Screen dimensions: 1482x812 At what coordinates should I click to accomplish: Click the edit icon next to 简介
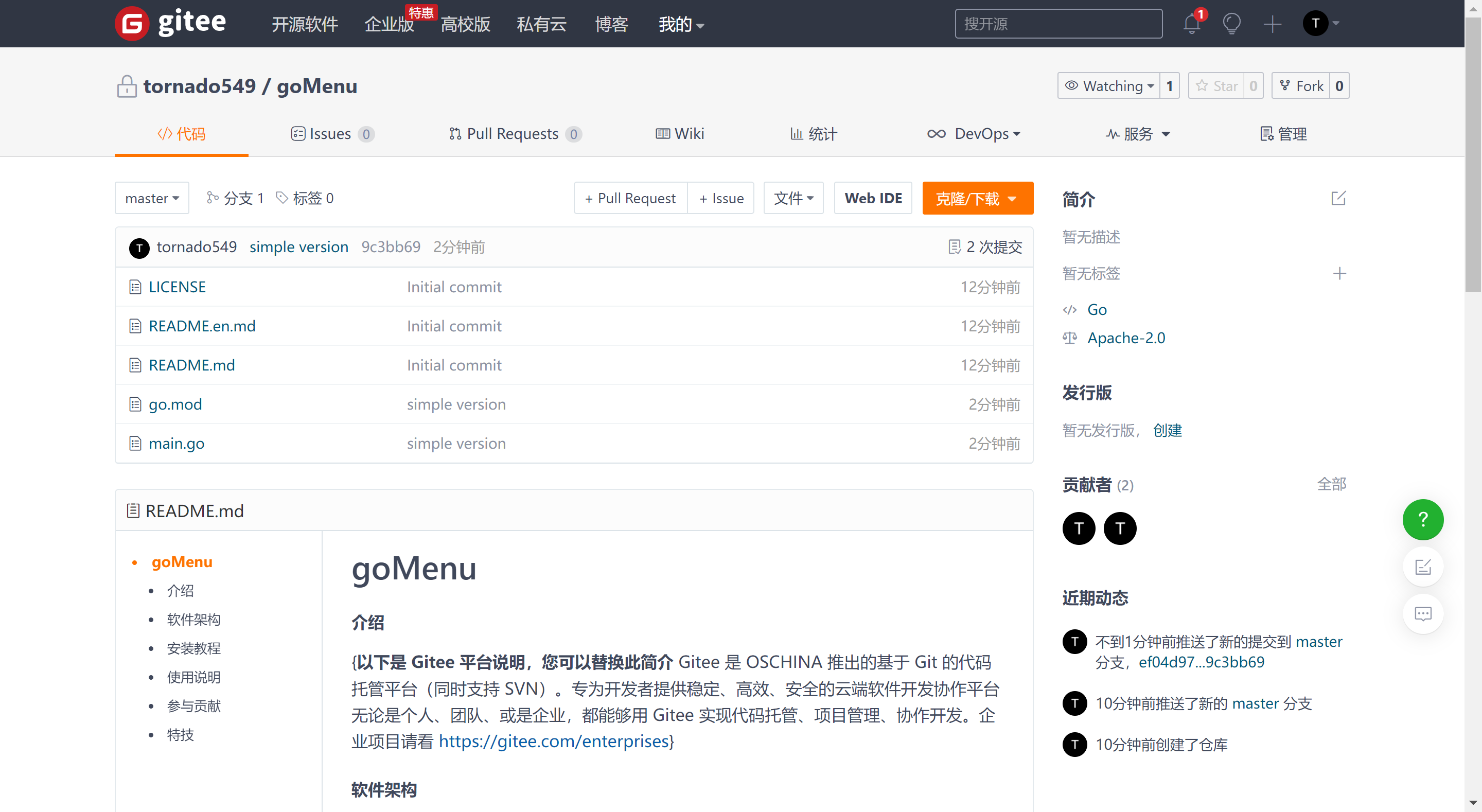coord(1339,199)
